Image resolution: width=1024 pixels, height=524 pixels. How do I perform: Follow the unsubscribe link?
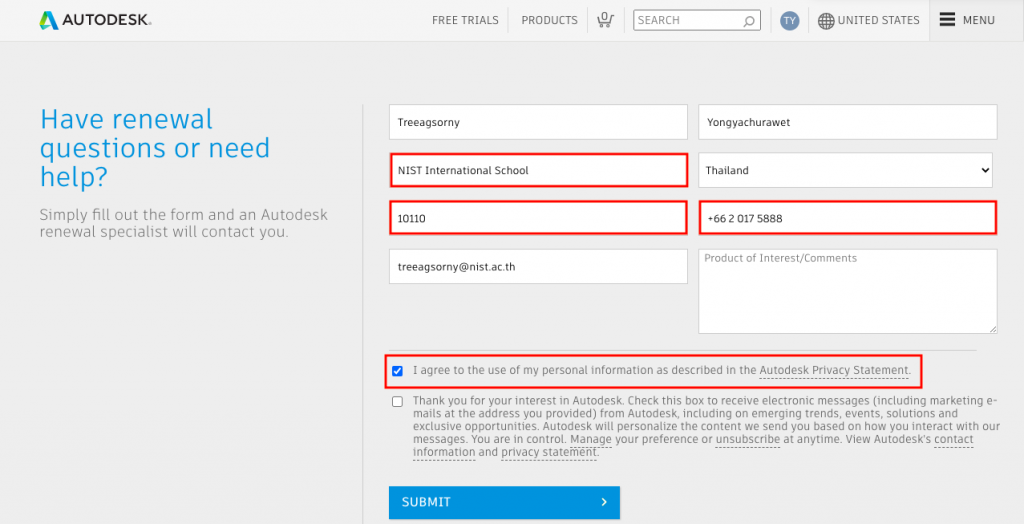746,439
